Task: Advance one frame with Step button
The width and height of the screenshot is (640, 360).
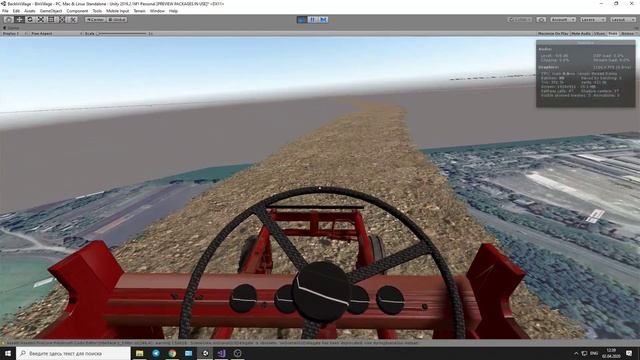Action: pos(323,20)
